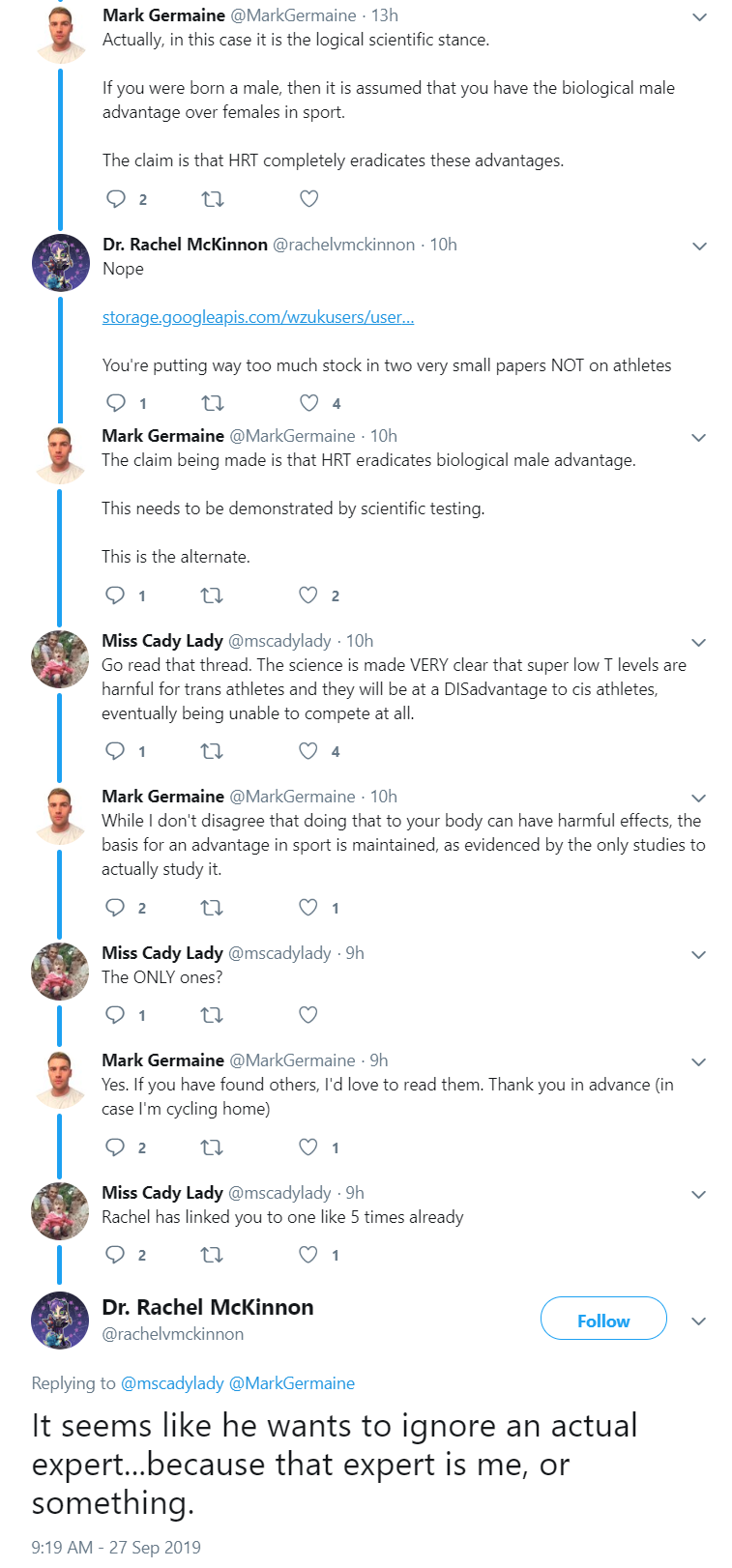
Task: Open dropdown menu on Mark Germaine's 13h tweet
Action: pyautogui.click(x=699, y=17)
